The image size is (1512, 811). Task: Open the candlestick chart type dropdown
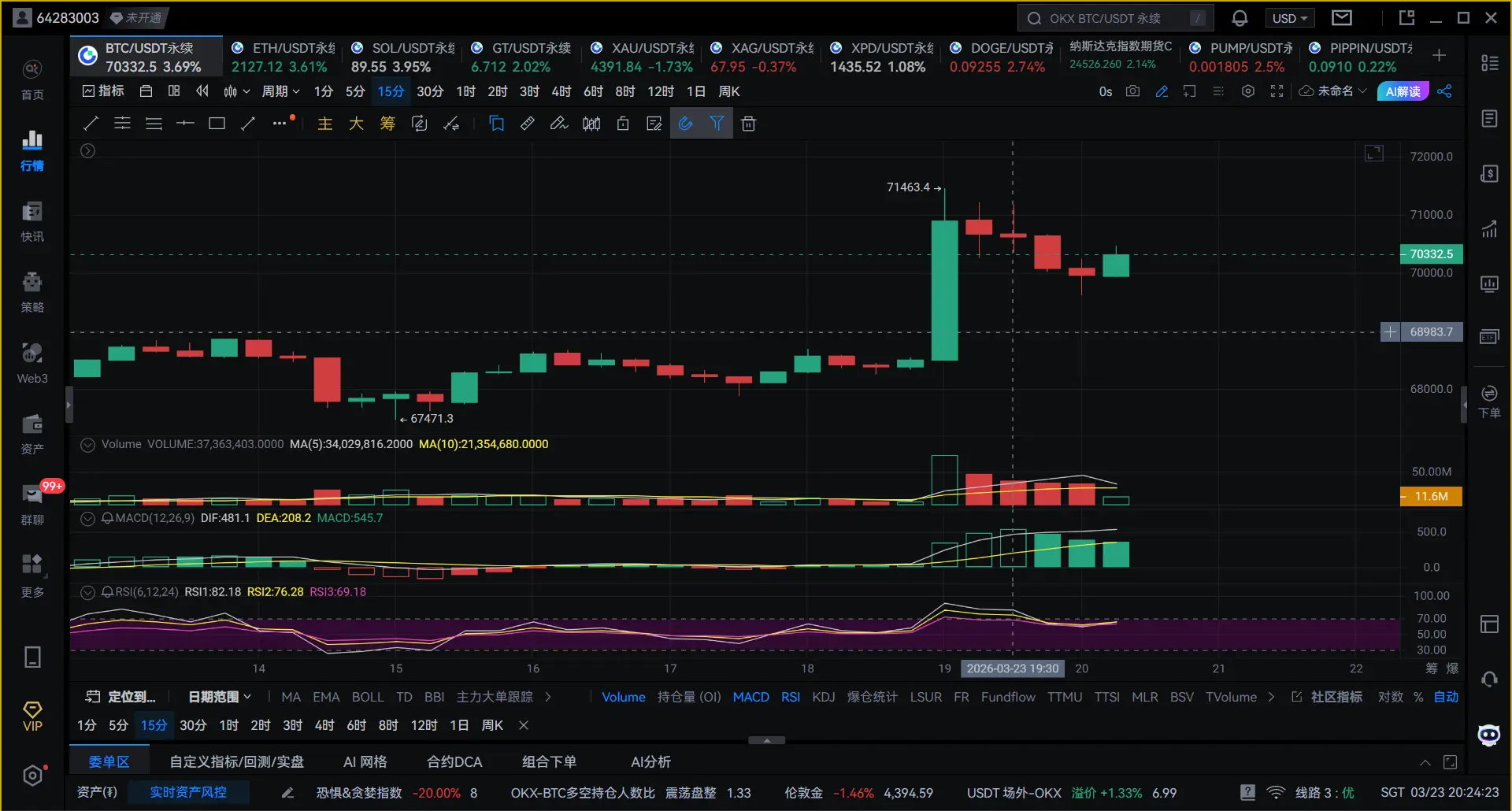click(x=236, y=91)
